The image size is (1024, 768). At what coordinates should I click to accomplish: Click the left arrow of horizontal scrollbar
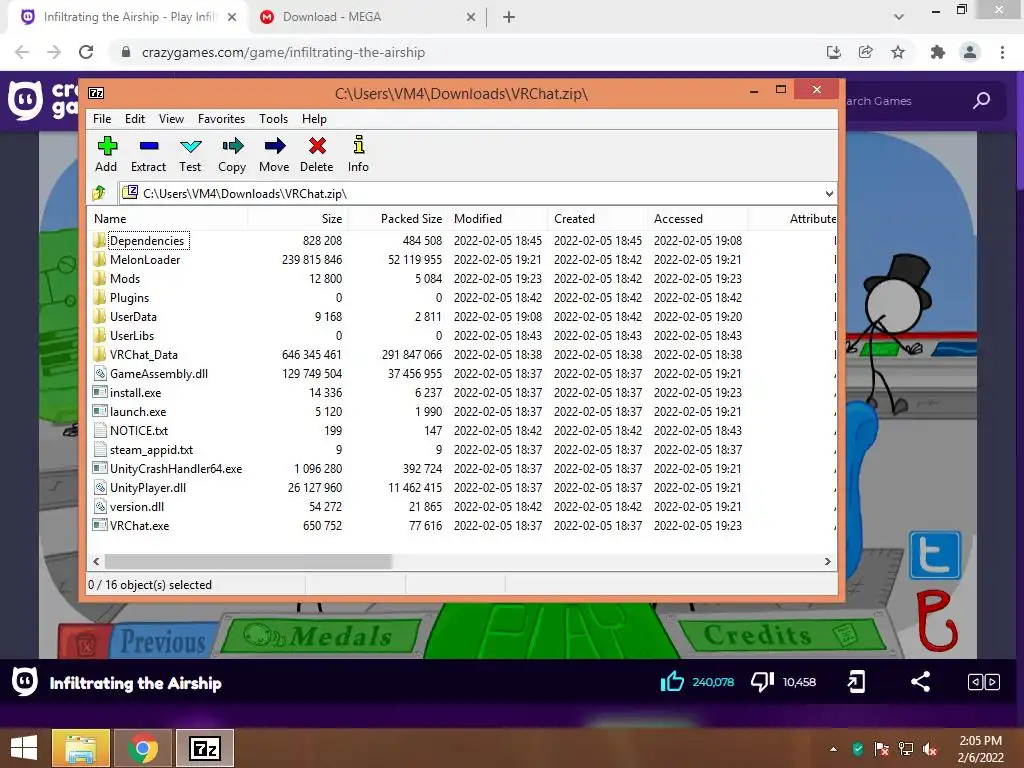click(96, 561)
